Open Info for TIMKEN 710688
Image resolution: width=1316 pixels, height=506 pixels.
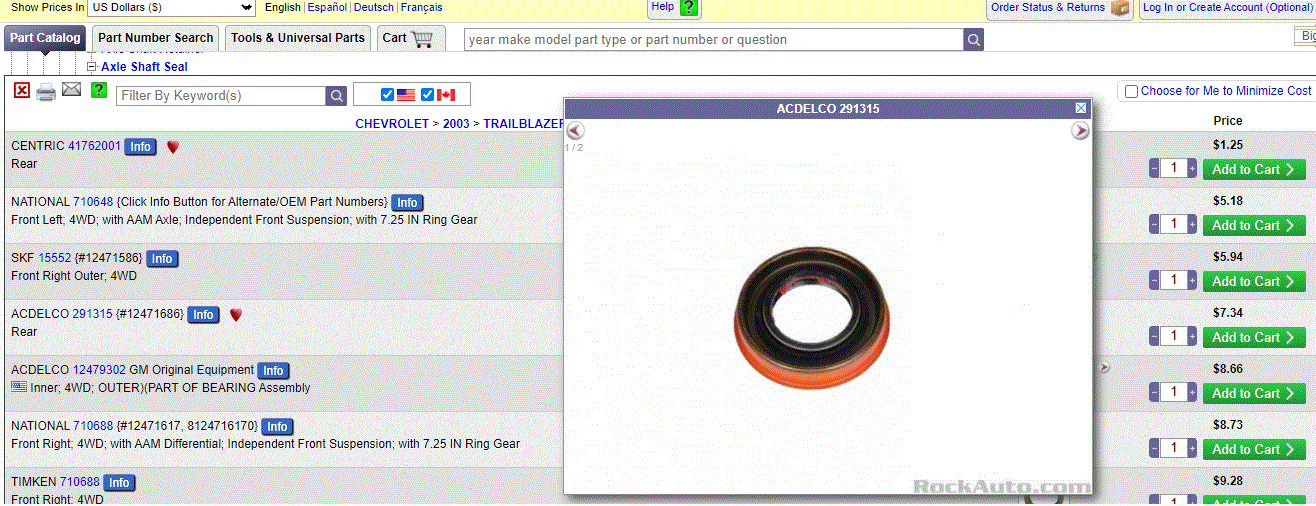point(119,483)
